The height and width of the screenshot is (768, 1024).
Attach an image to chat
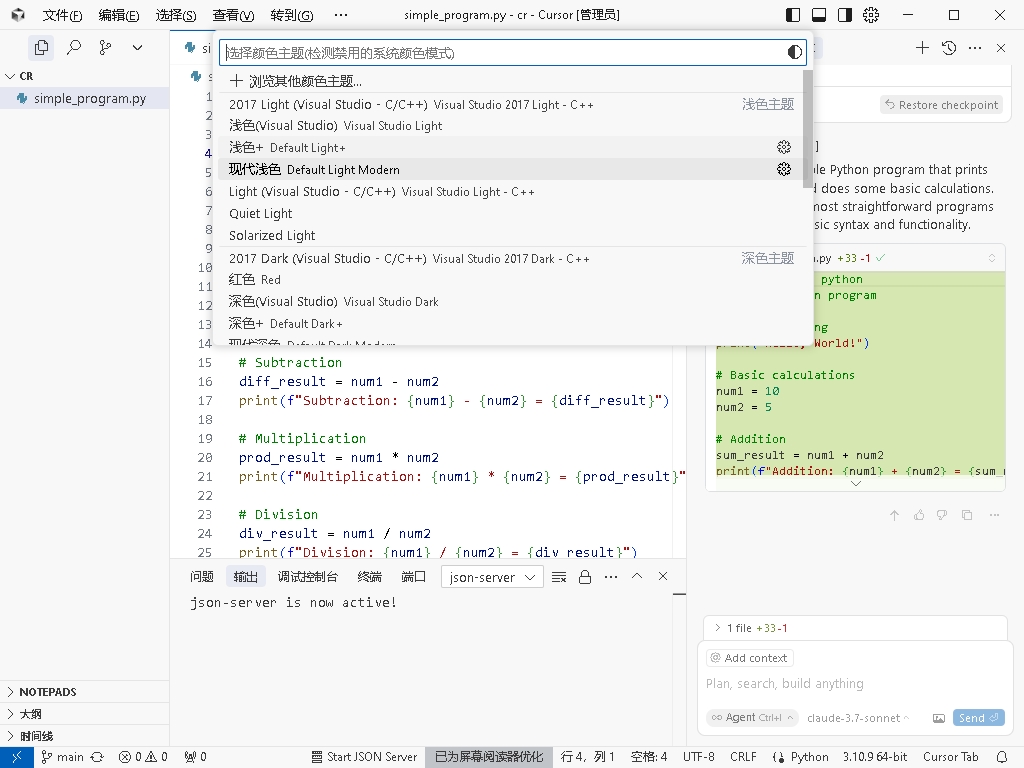pos(938,718)
